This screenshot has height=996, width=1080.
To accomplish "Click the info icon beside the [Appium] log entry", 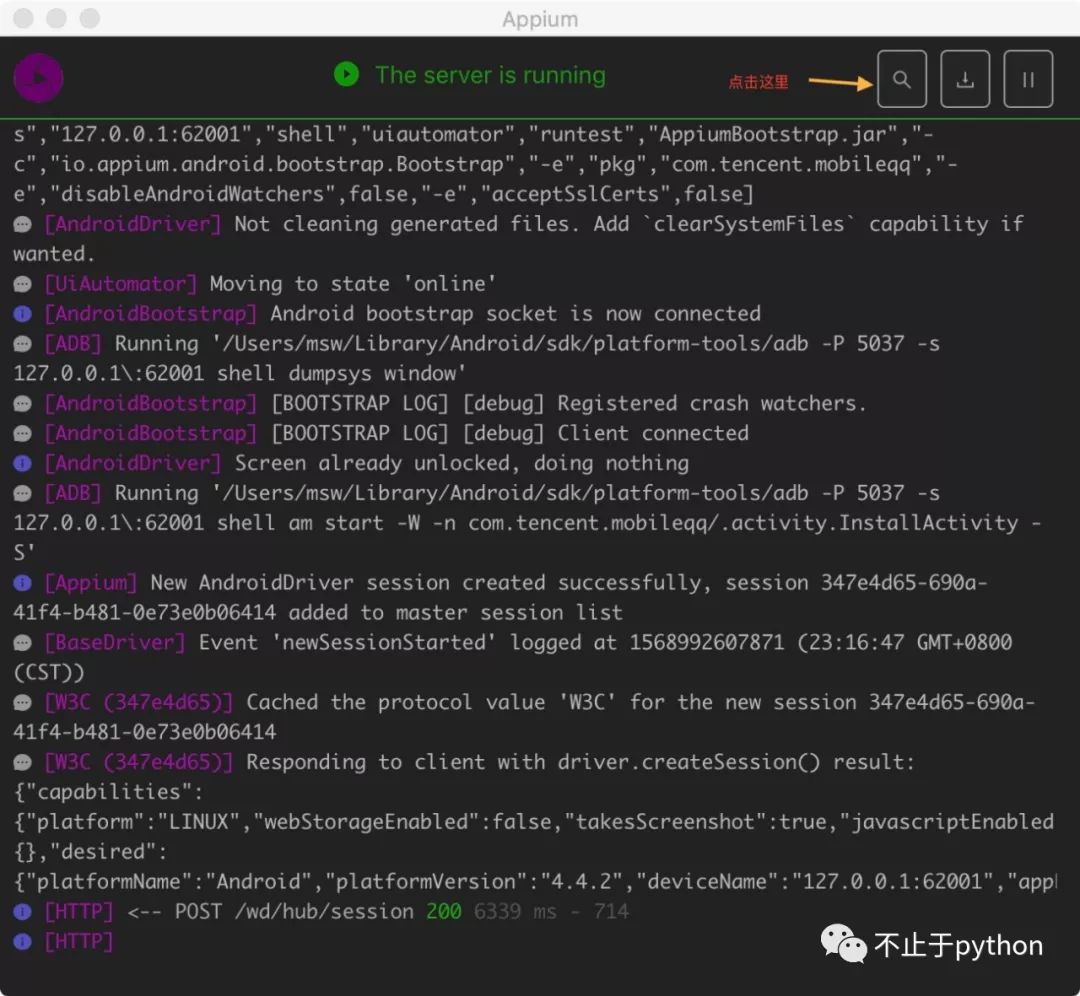I will tap(22, 583).
